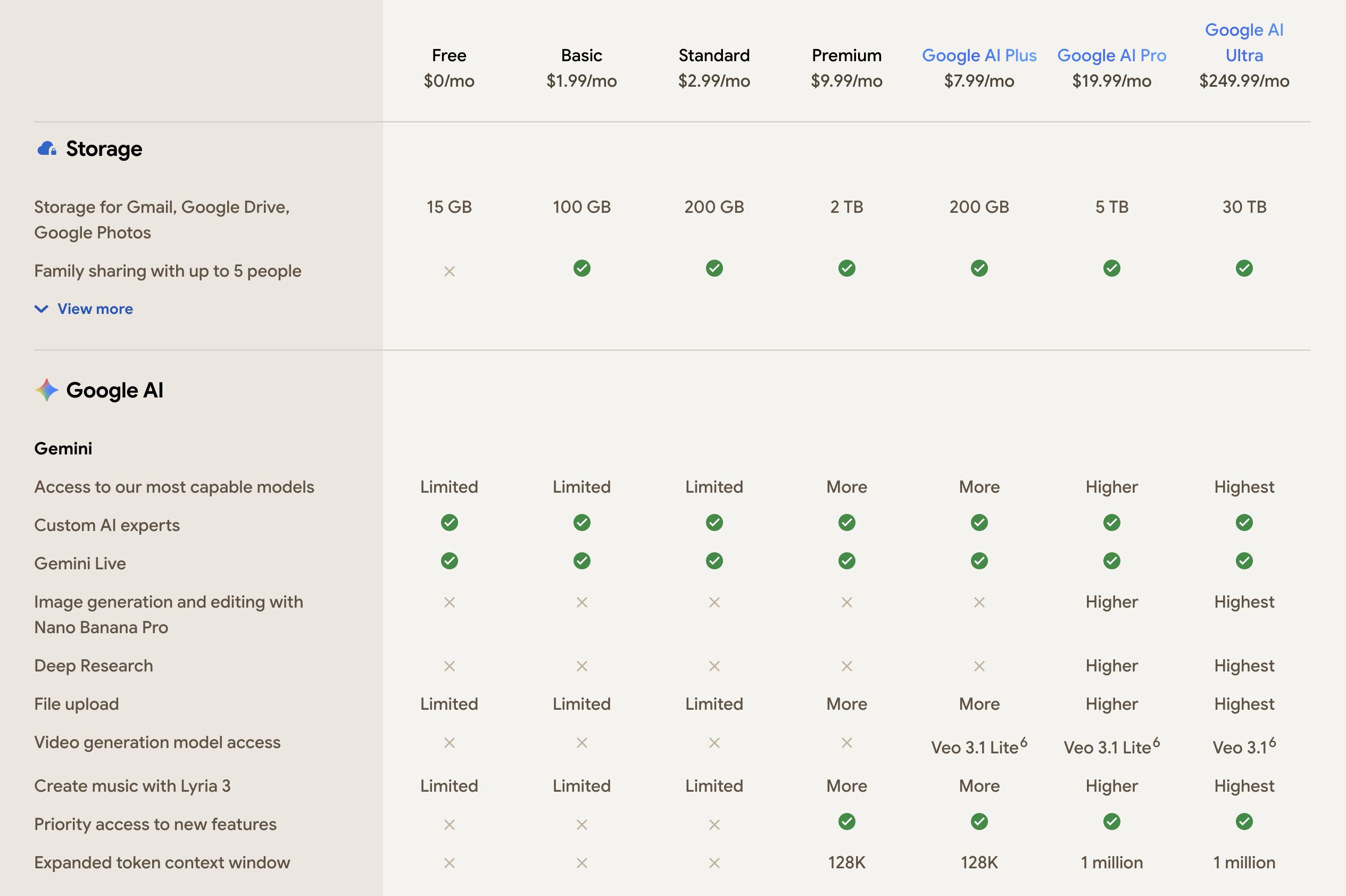Click Expanded token context window label
Image resolution: width=1346 pixels, height=896 pixels.
click(x=162, y=862)
